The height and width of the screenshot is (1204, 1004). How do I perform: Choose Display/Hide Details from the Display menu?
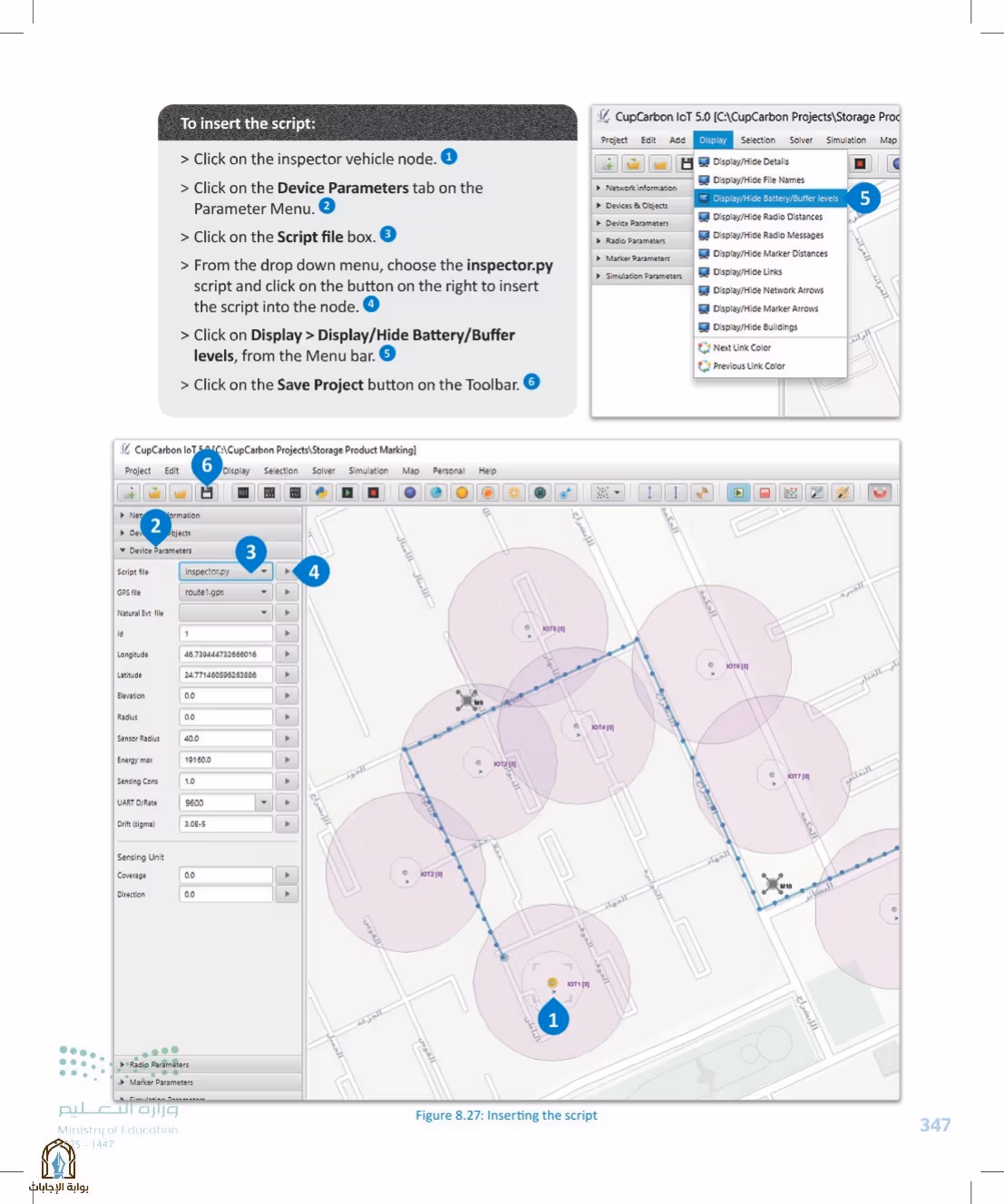[770, 161]
